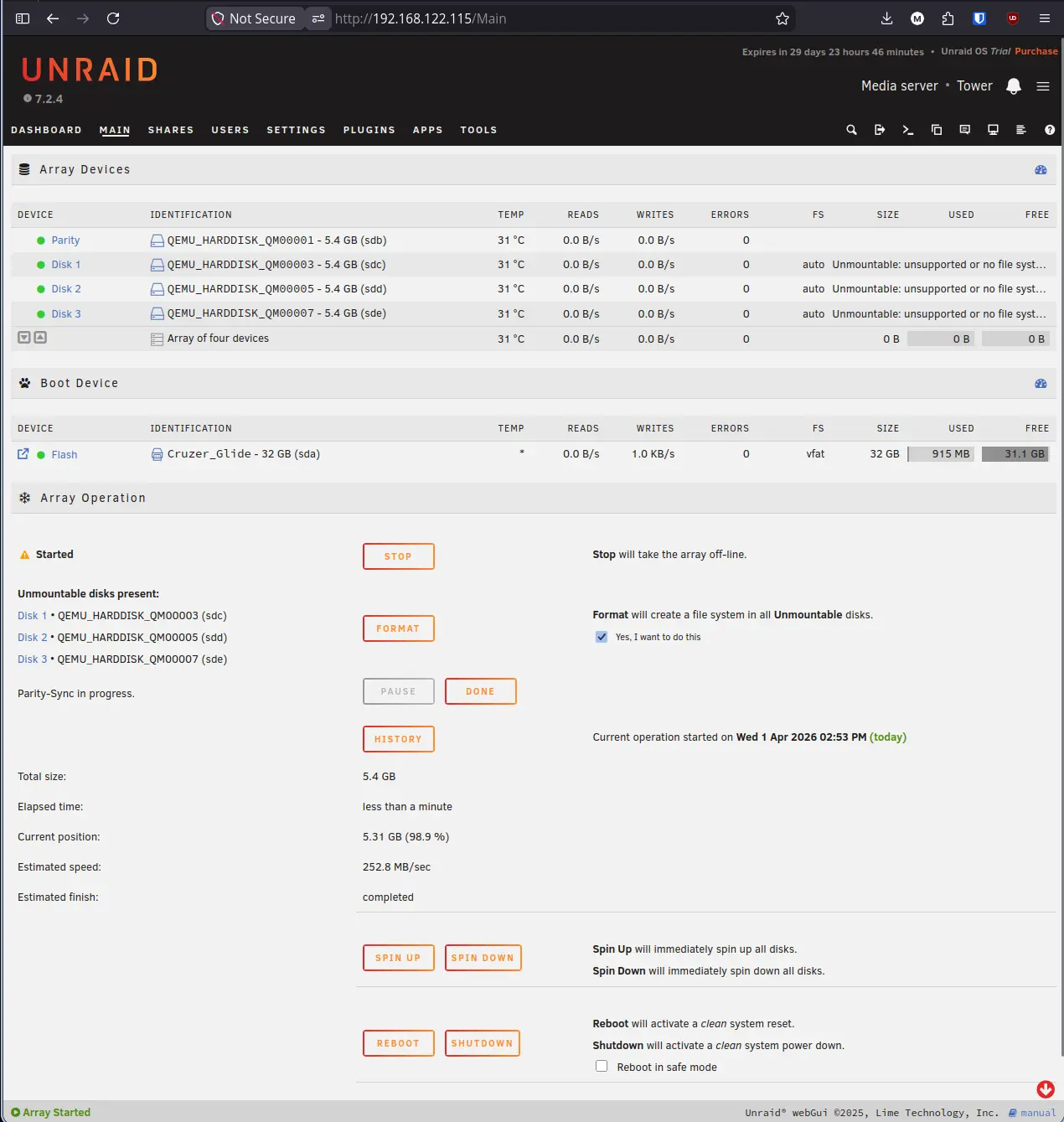Click Disk 2 drive icon QM00005
This screenshot has height=1122, width=1064.
click(157, 289)
